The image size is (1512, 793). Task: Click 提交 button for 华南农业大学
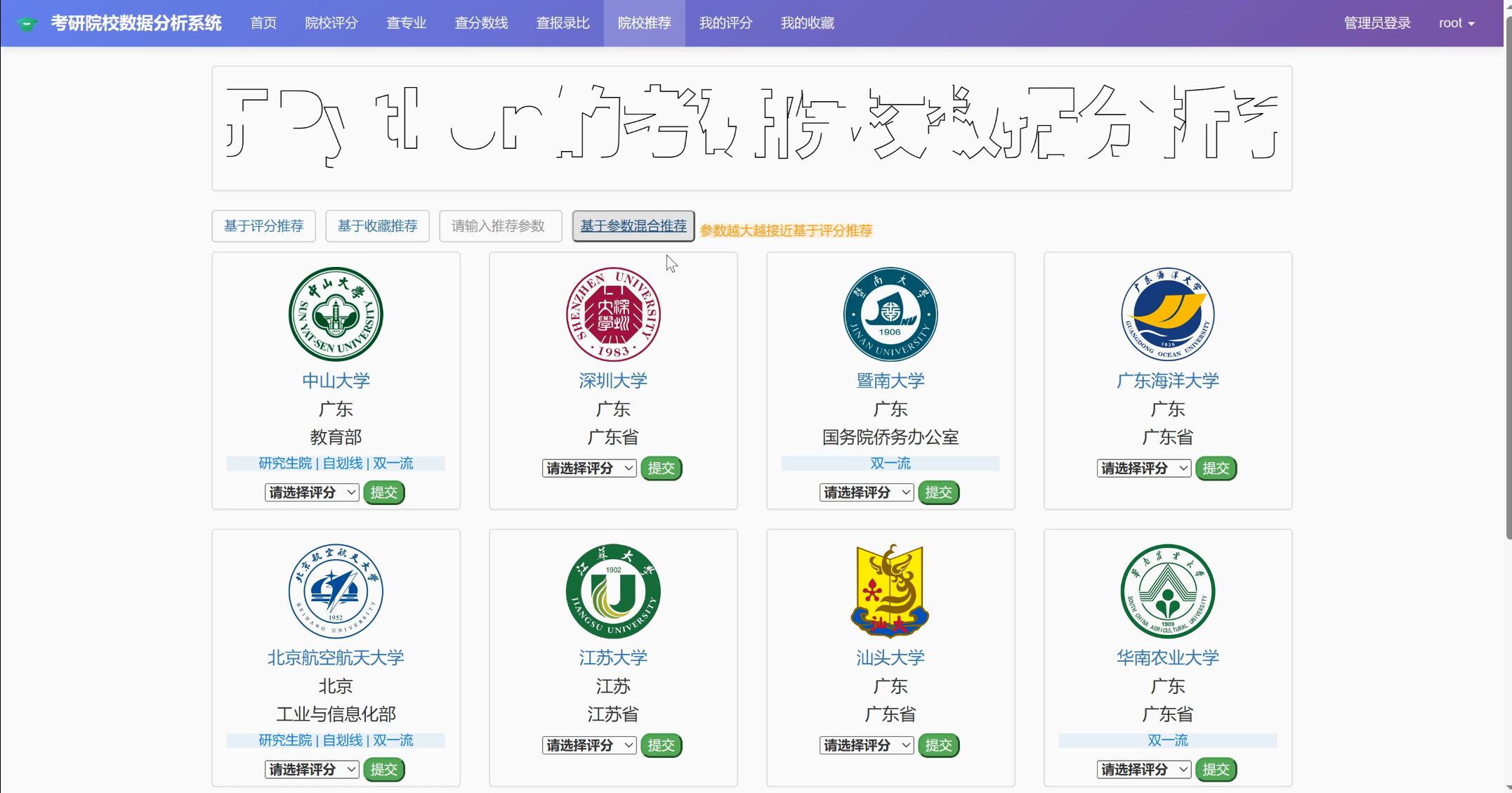pyautogui.click(x=1216, y=769)
